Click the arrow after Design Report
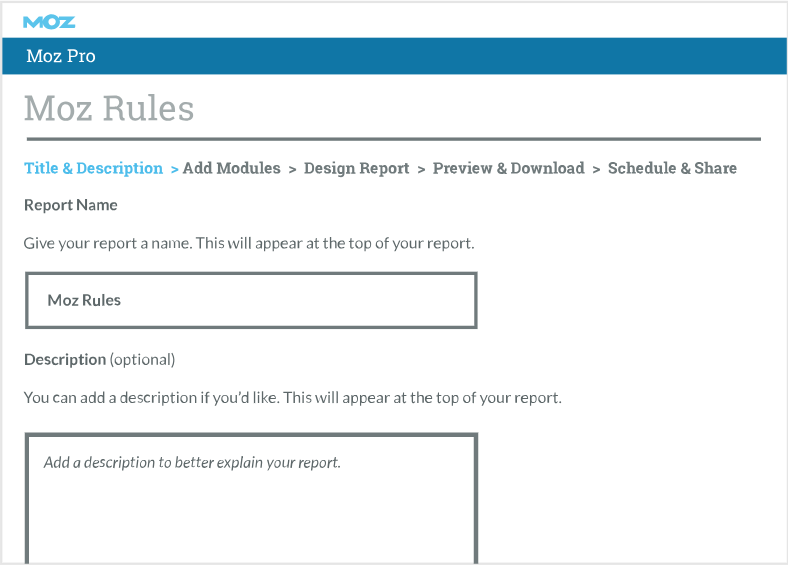788x565 pixels. pyautogui.click(x=421, y=169)
